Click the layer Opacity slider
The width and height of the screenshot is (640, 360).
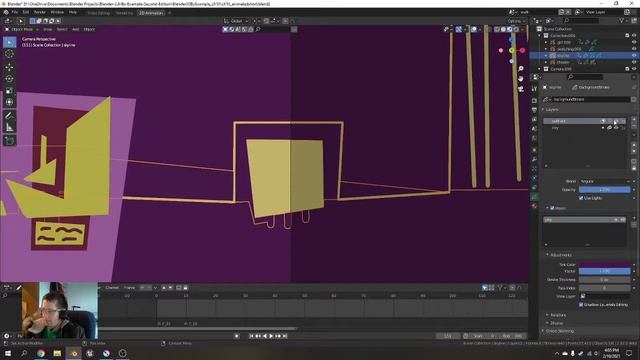click(604, 190)
